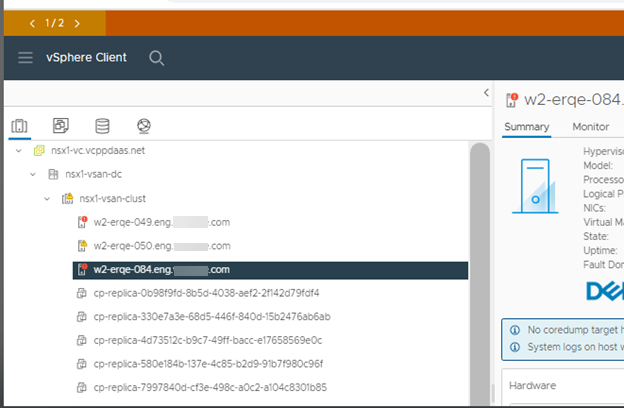Collapse the nsx1-vsan-clust cluster node

pos(47,199)
